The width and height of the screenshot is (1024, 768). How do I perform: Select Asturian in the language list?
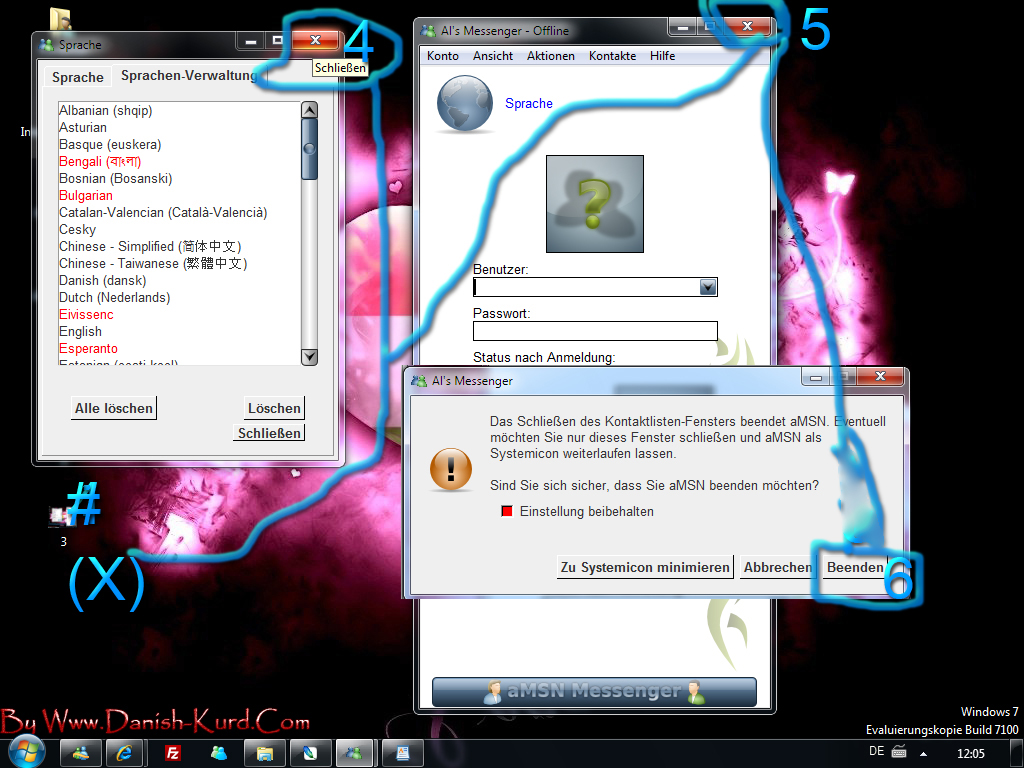coord(83,127)
